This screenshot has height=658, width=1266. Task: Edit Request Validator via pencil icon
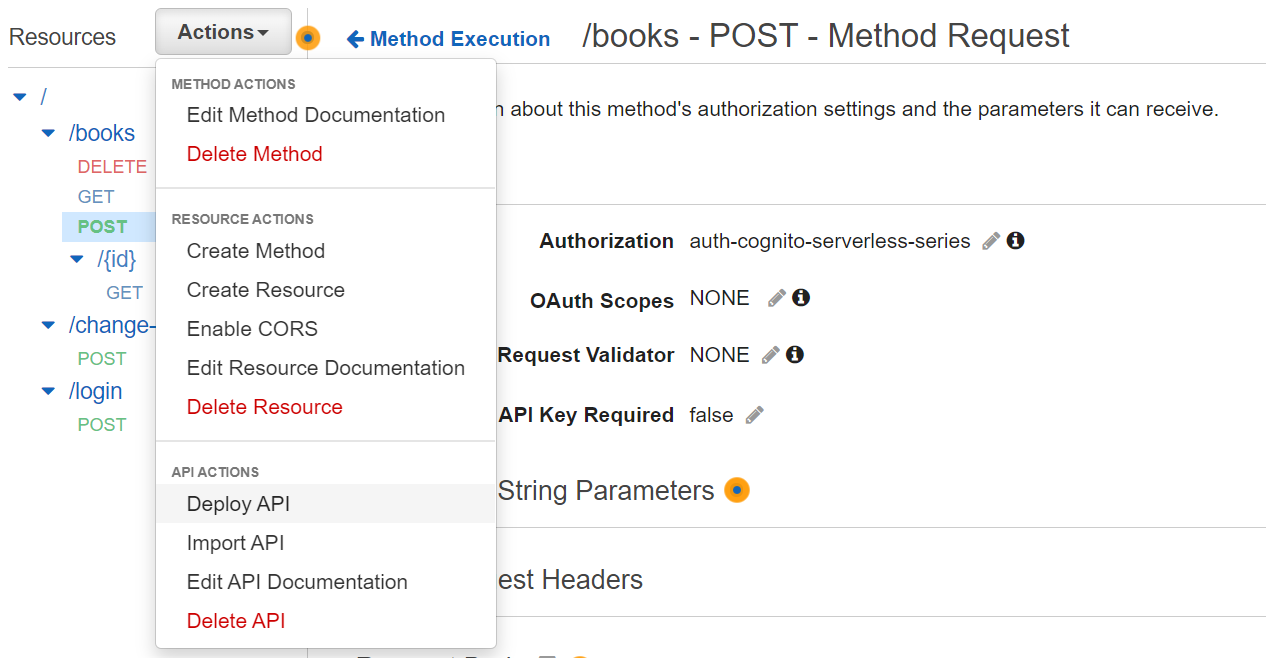(x=770, y=355)
